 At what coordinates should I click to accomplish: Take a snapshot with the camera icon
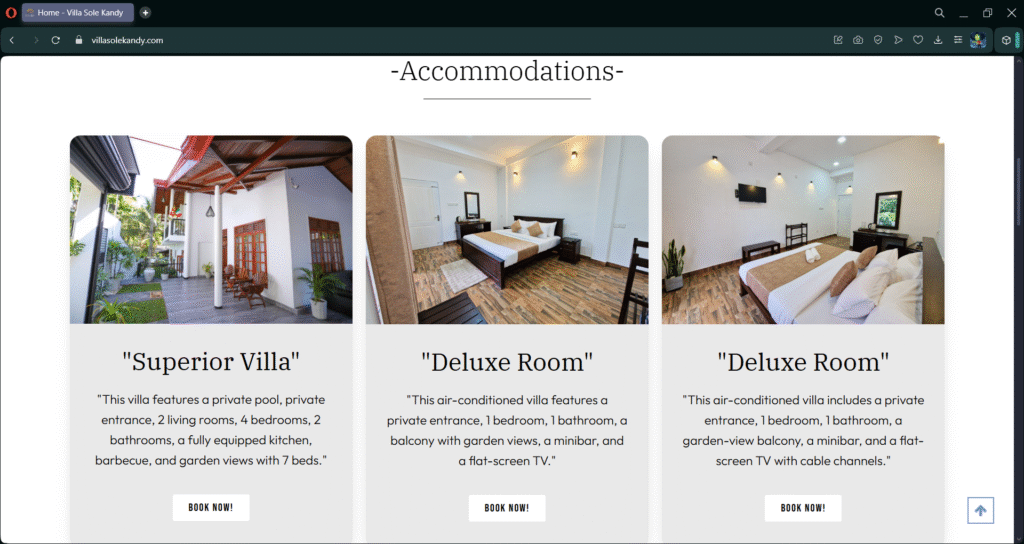[x=858, y=40]
